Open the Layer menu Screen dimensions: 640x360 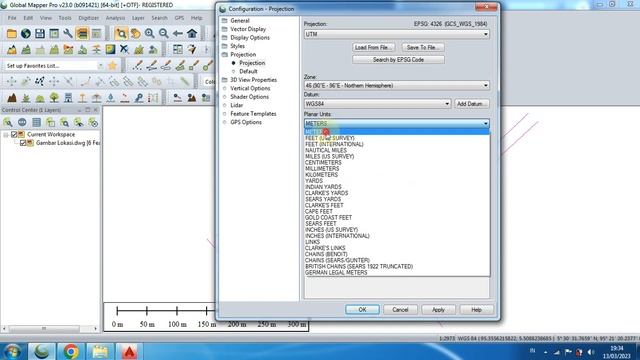click(138, 18)
